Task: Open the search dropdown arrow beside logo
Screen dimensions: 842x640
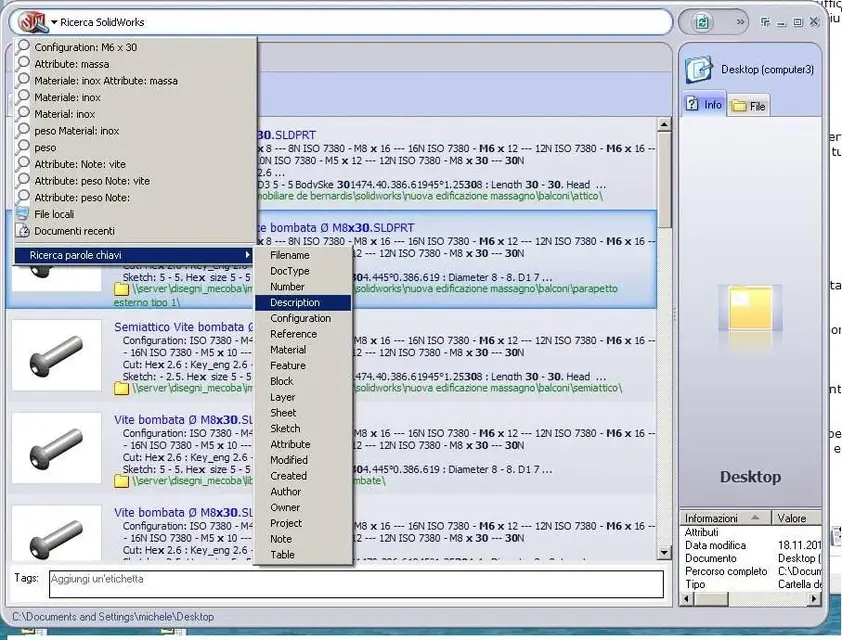Action: pos(54,23)
